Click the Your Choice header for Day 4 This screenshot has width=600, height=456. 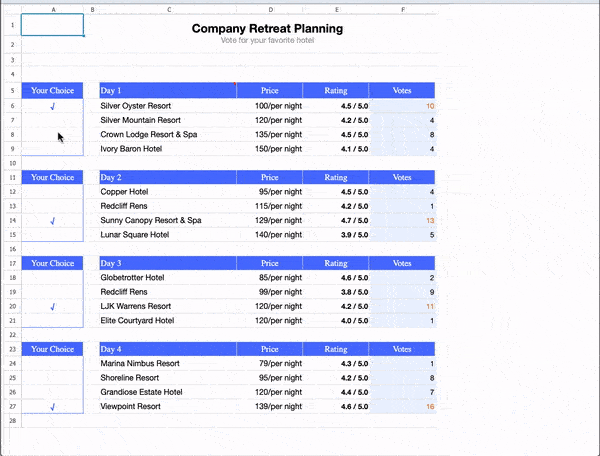[52, 349]
